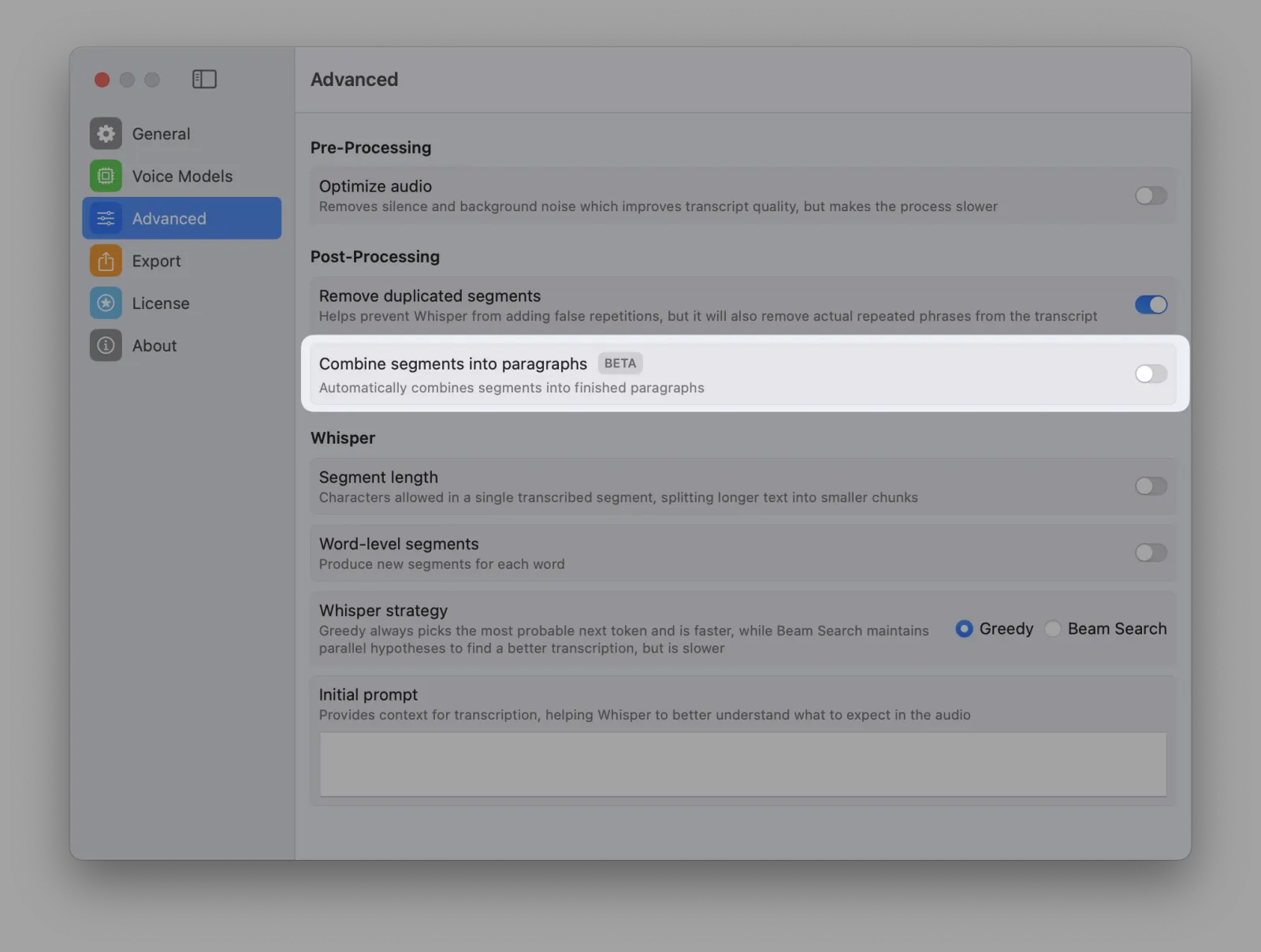Go to the Export settings
1261x952 pixels.
(181, 261)
